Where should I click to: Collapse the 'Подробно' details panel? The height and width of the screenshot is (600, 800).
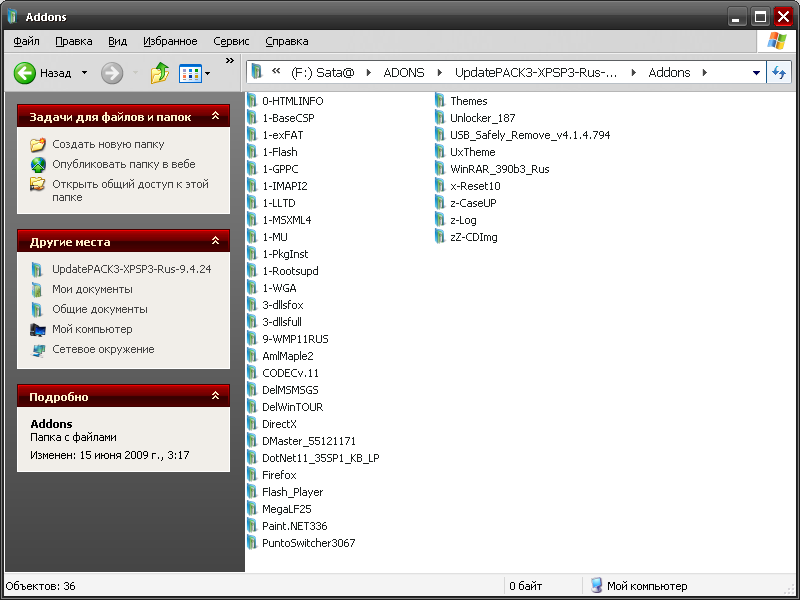coord(215,397)
